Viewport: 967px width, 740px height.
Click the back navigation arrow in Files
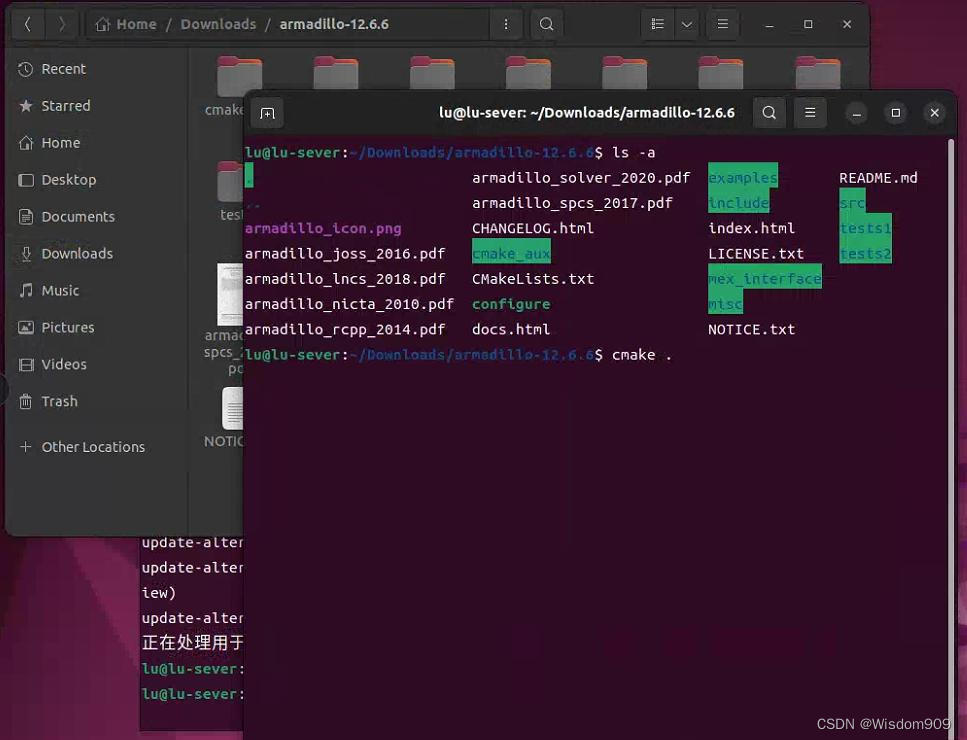[28, 23]
